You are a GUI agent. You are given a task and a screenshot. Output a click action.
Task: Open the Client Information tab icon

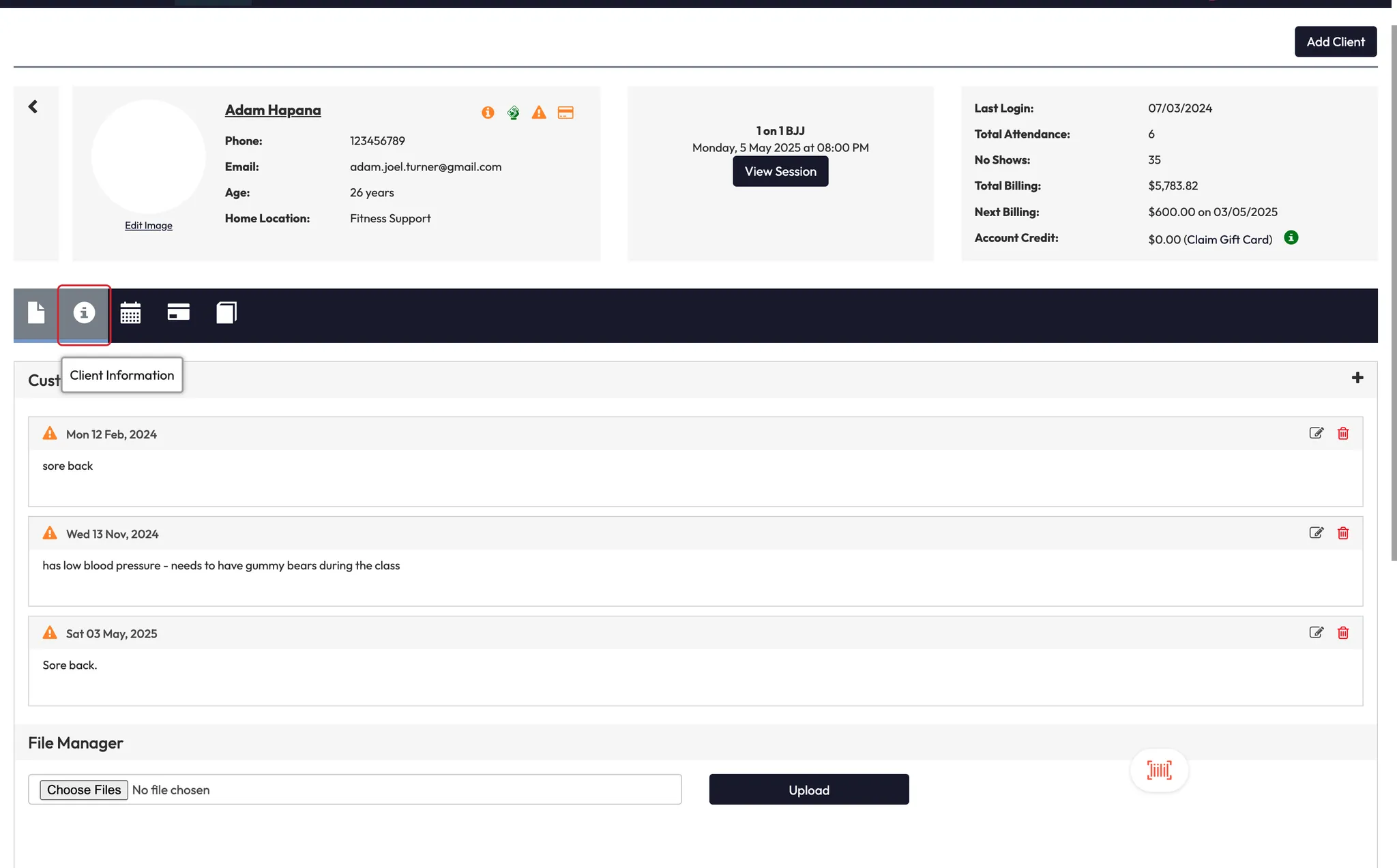[x=84, y=313]
